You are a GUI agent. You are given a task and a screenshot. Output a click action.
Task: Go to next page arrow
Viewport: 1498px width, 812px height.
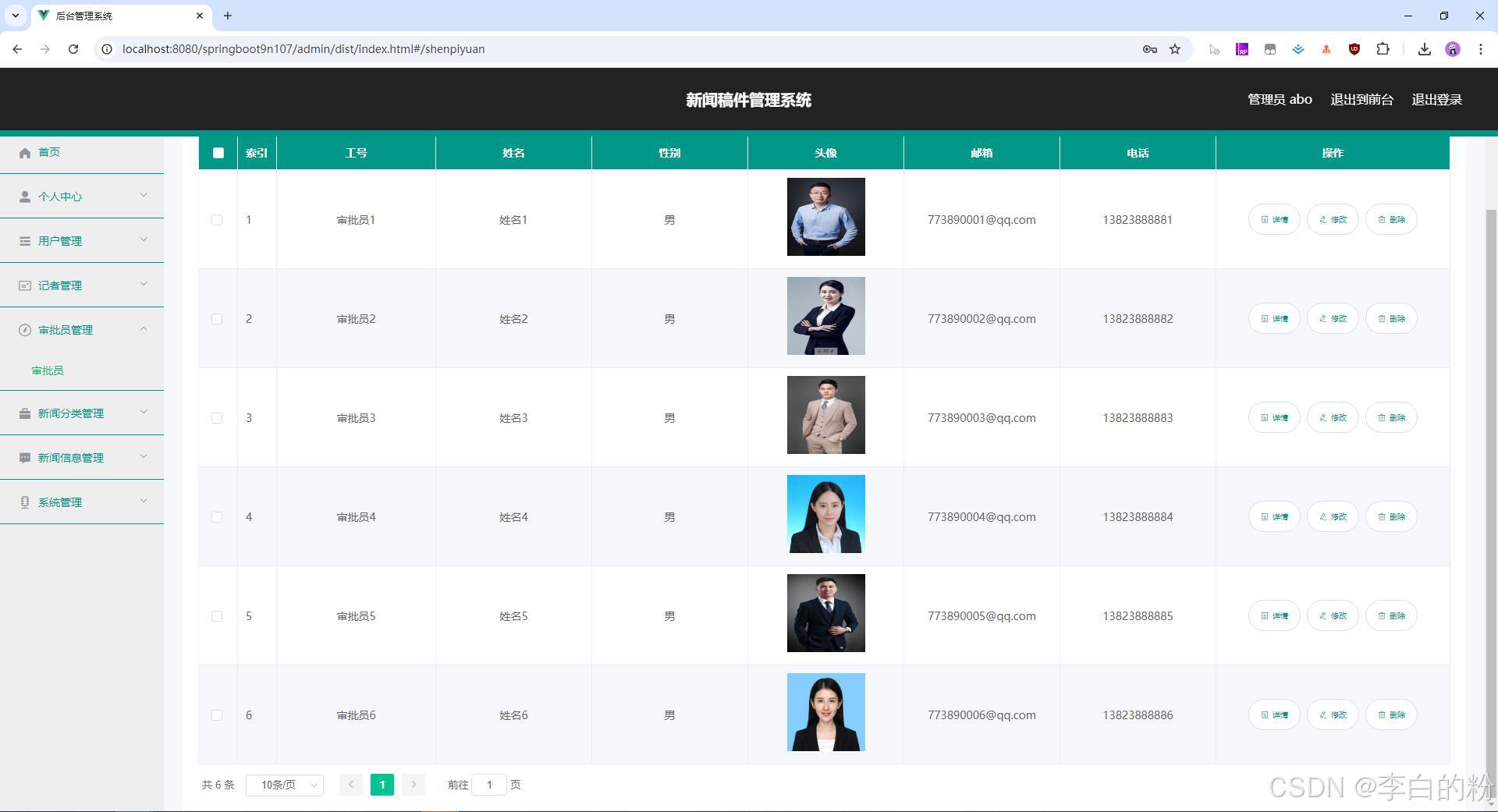point(414,785)
